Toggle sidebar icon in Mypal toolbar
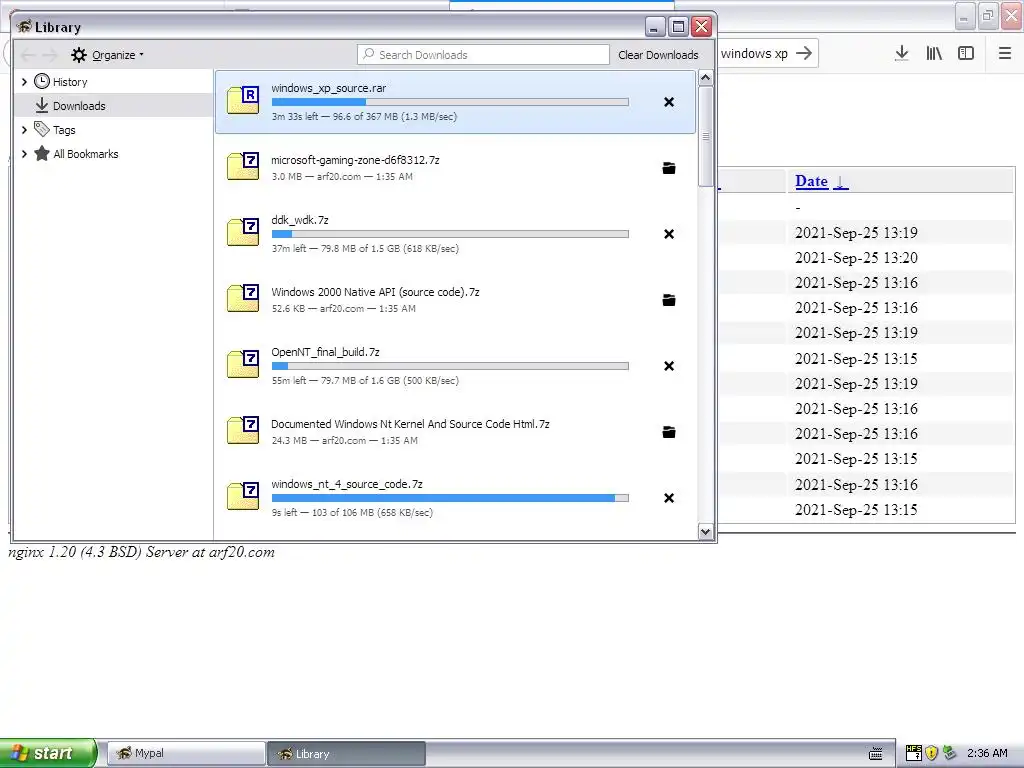The image size is (1024, 768). point(966,54)
